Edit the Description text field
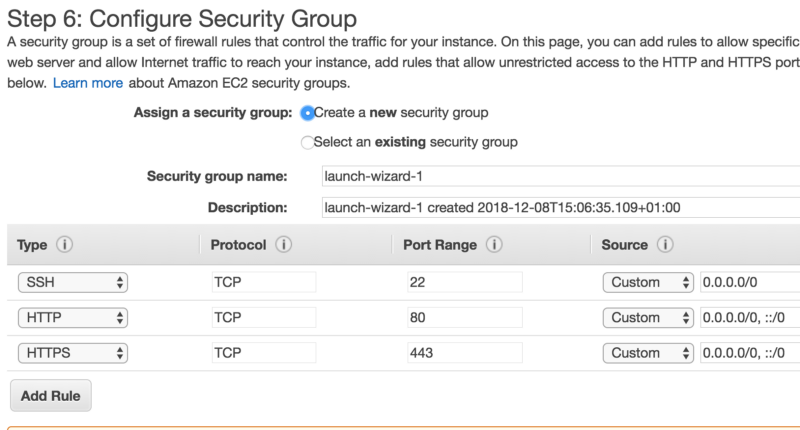This screenshot has width=800, height=430. pyautogui.click(x=561, y=208)
